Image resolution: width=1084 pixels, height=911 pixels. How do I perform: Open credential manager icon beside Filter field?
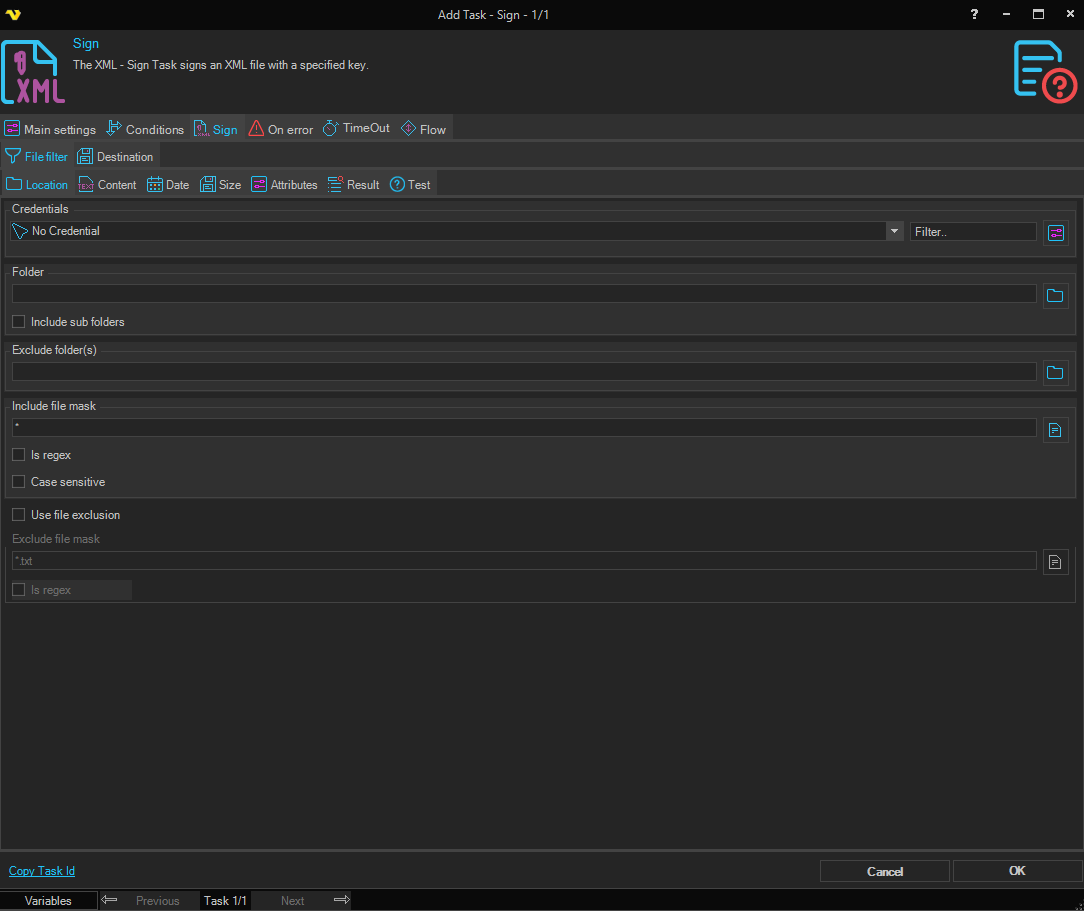coord(1055,232)
